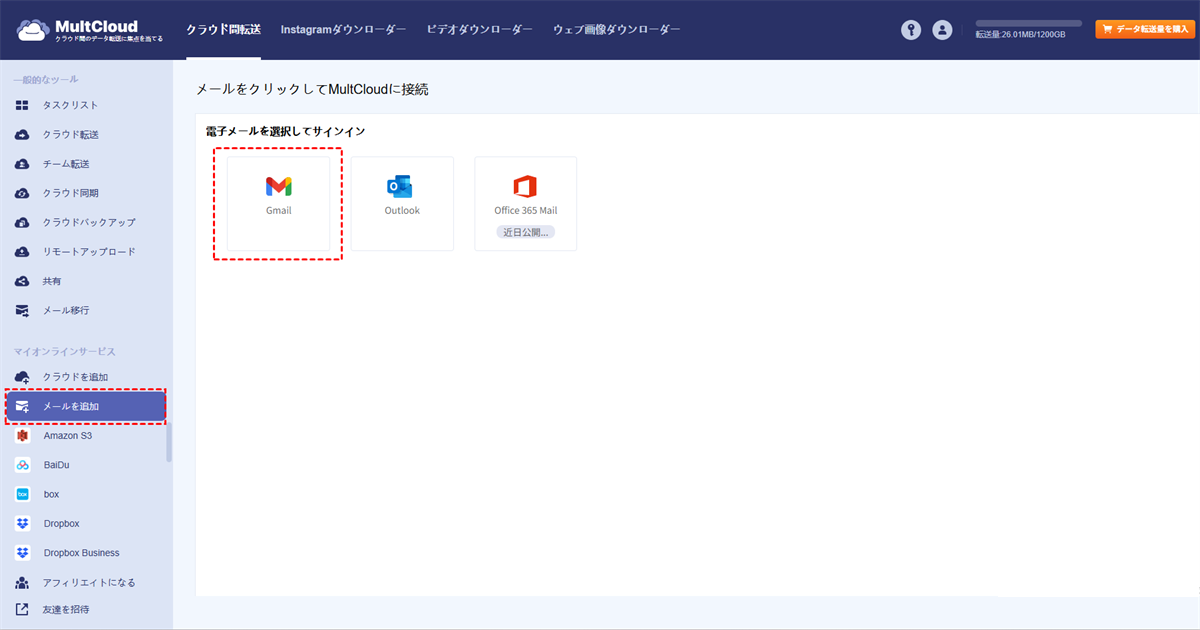Click the 共有 share icon
1200x630 pixels.
(22, 281)
